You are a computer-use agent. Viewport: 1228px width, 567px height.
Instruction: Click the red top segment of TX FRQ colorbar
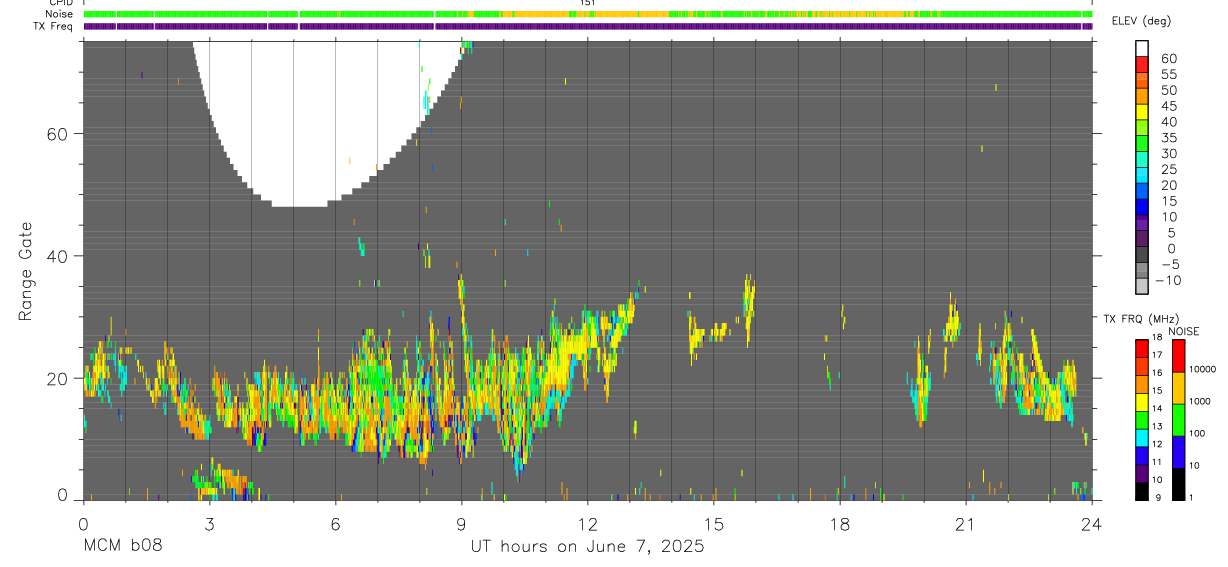(x=1142, y=348)
